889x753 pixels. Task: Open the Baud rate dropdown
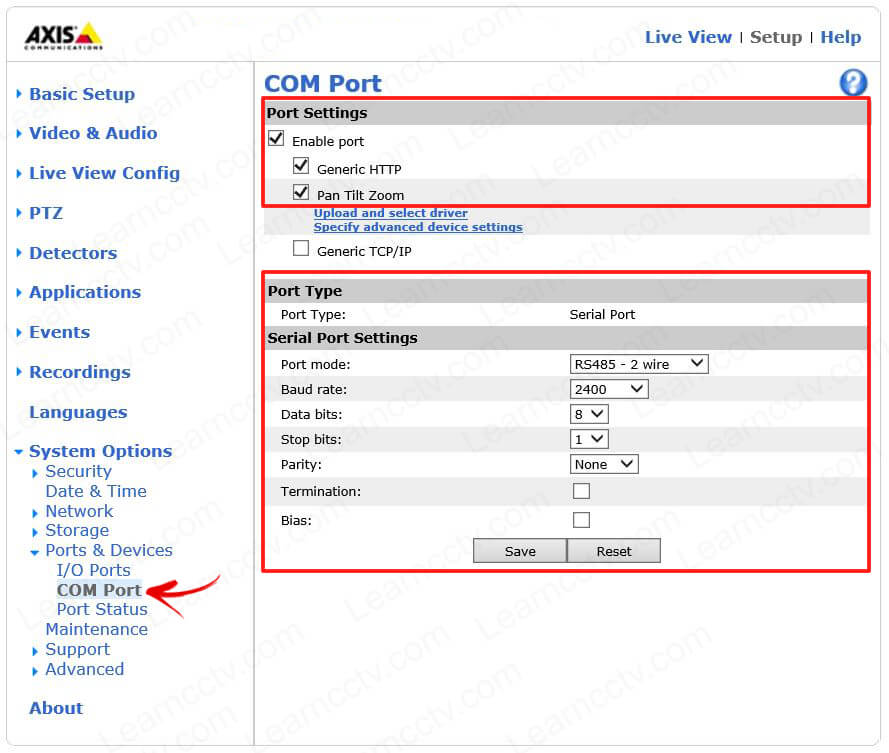[608, 389]
